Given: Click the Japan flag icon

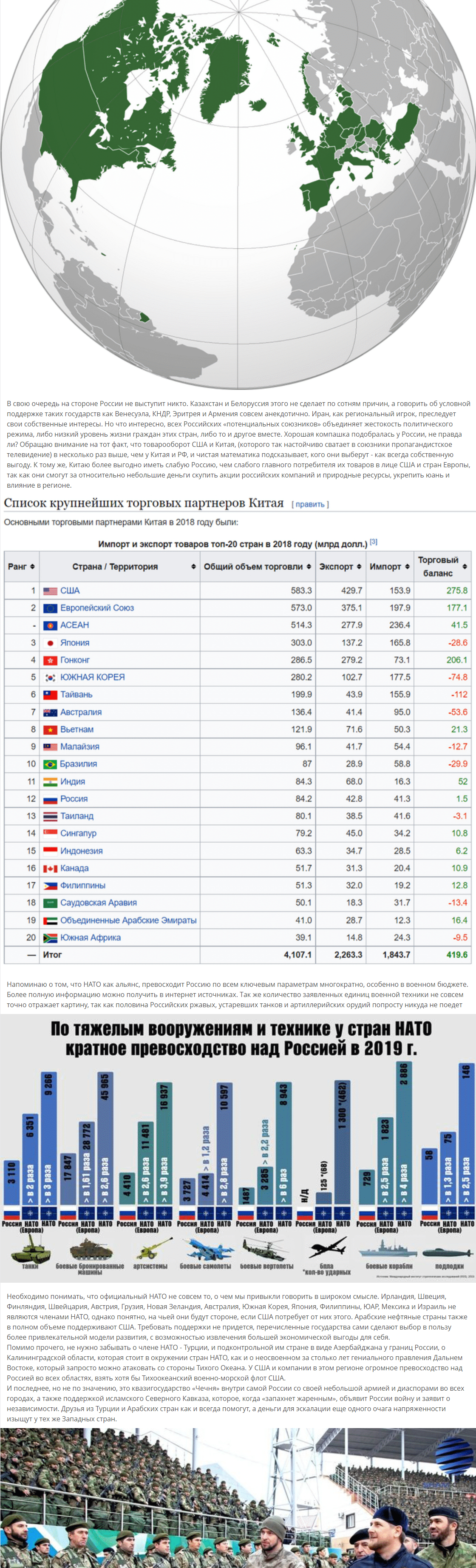Looking at the screenshot, I should pos(50,642).
